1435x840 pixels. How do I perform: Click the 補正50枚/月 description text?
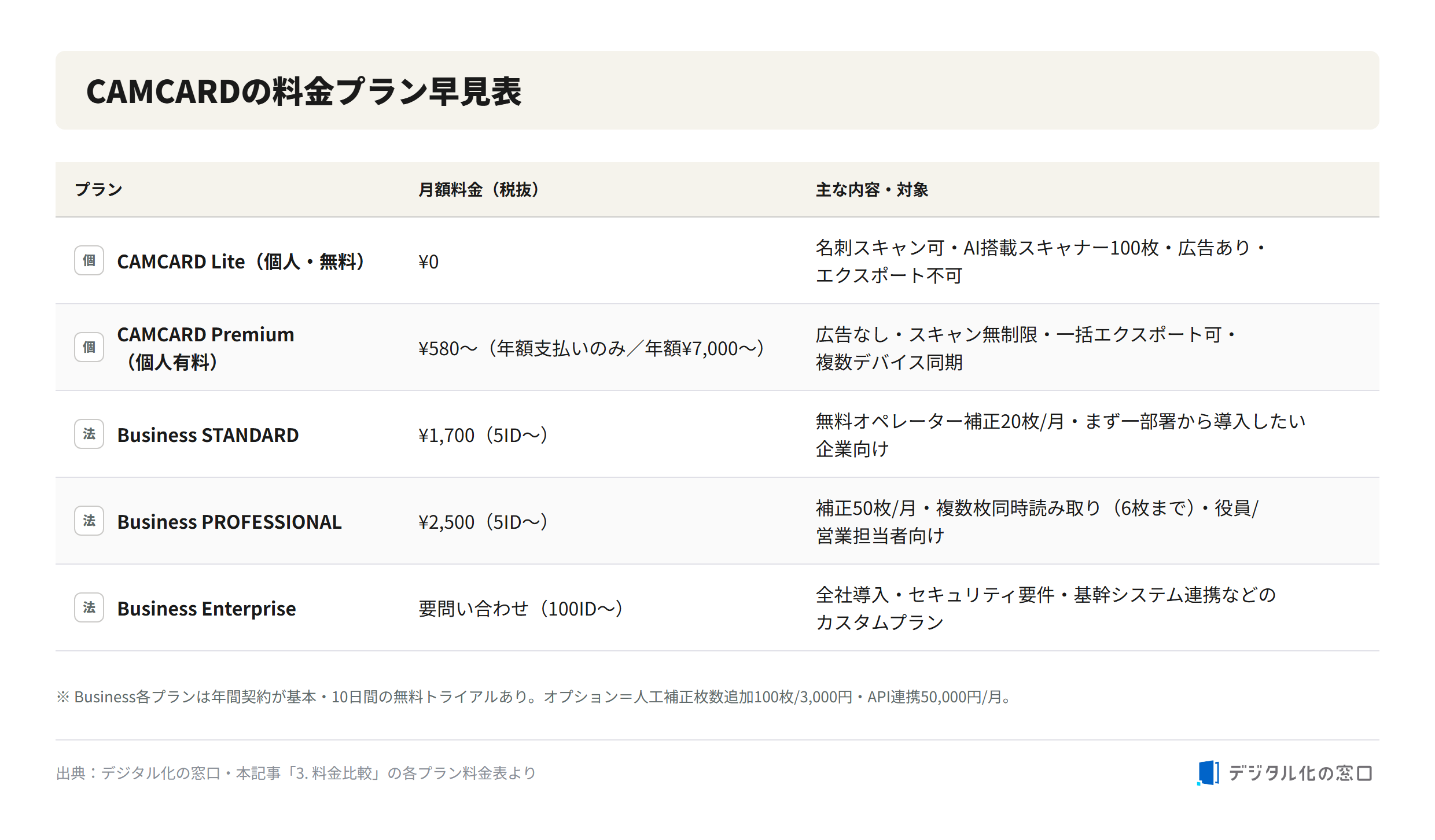coord(1037,522)
